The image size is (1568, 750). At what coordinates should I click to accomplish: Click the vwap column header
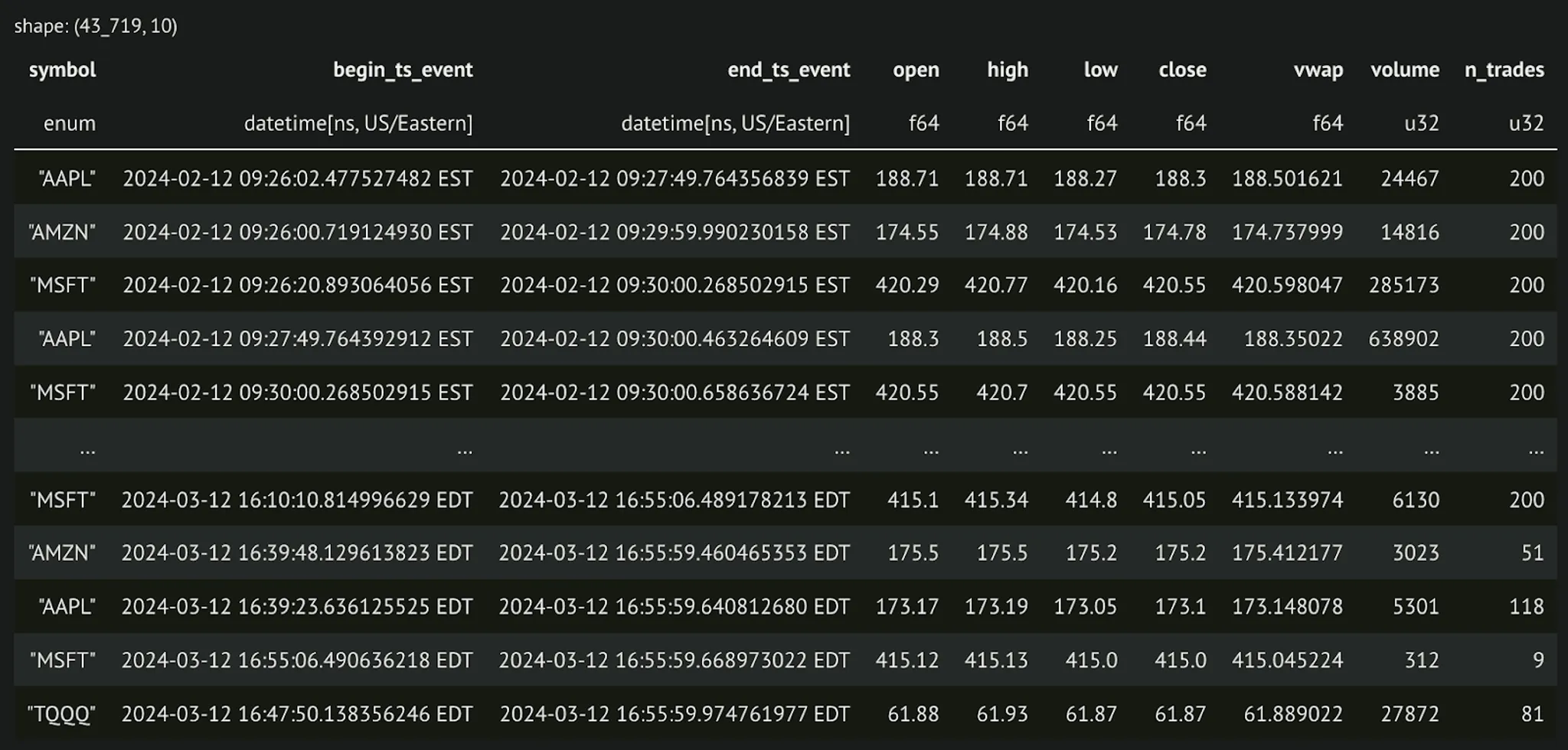[x=1318, y=70]
